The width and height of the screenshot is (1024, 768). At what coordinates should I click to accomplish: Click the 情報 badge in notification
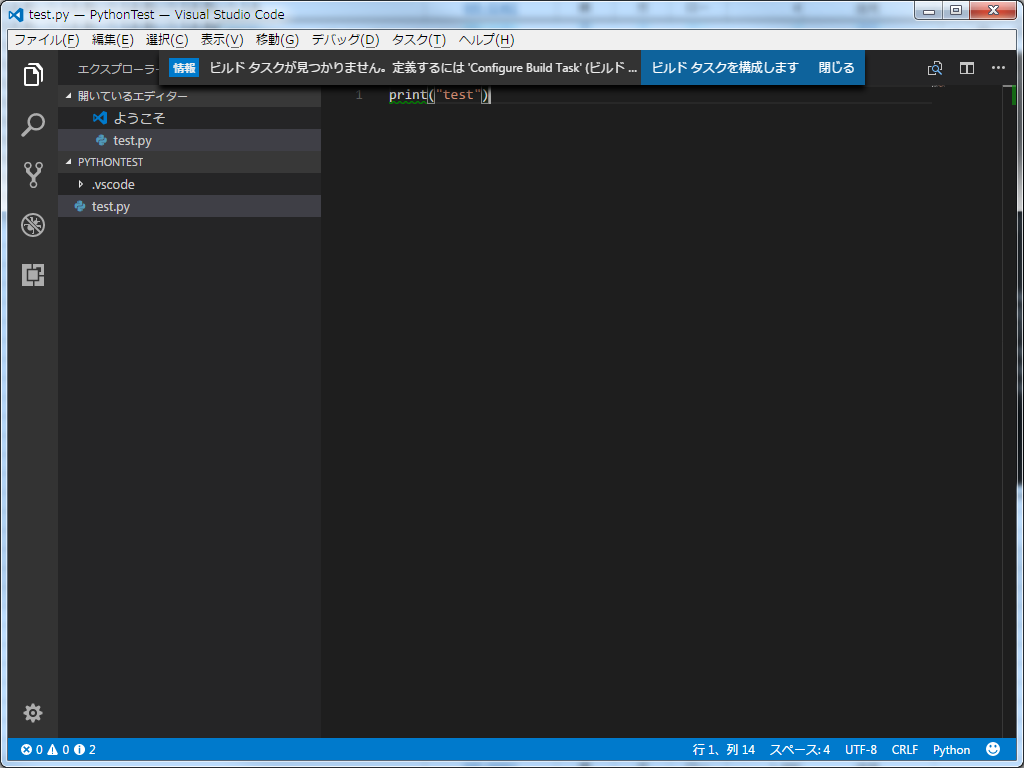184,68
